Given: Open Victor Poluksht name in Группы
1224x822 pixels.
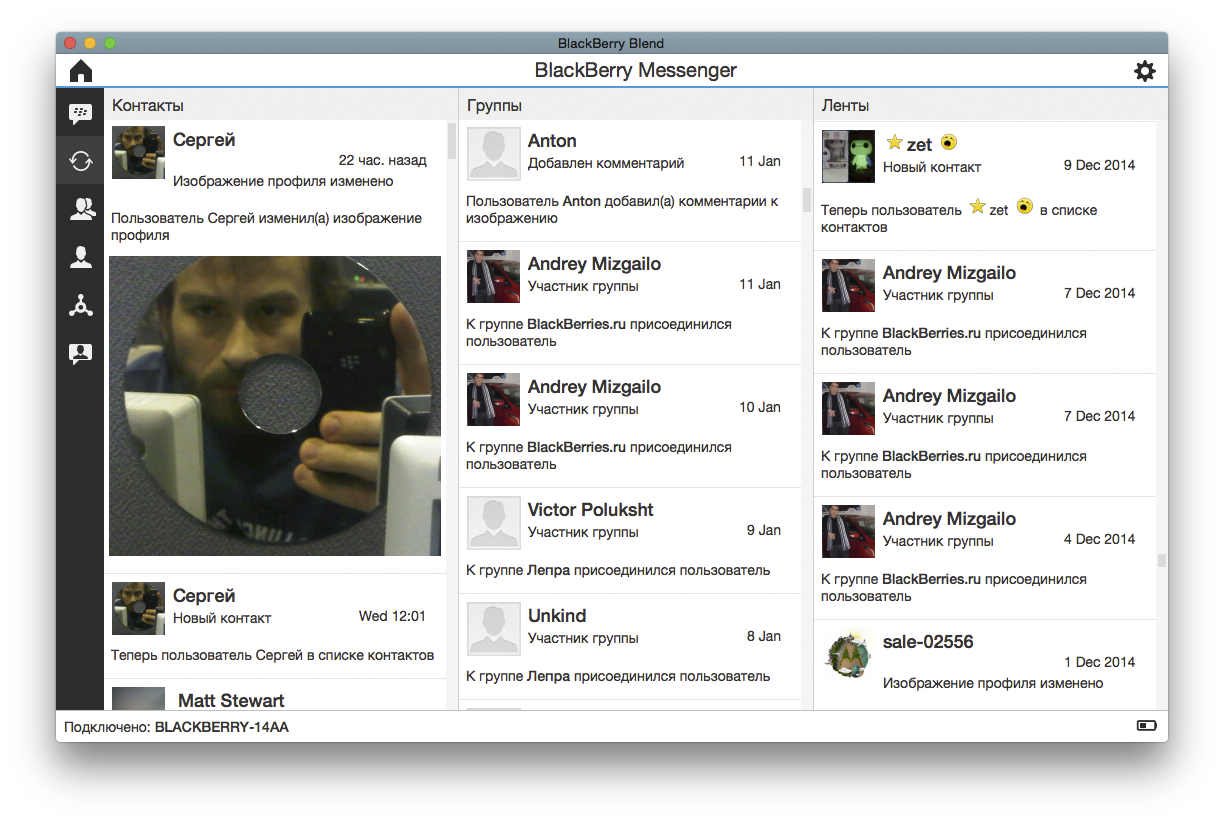Looking at the screenshot, I should (590, 510).
